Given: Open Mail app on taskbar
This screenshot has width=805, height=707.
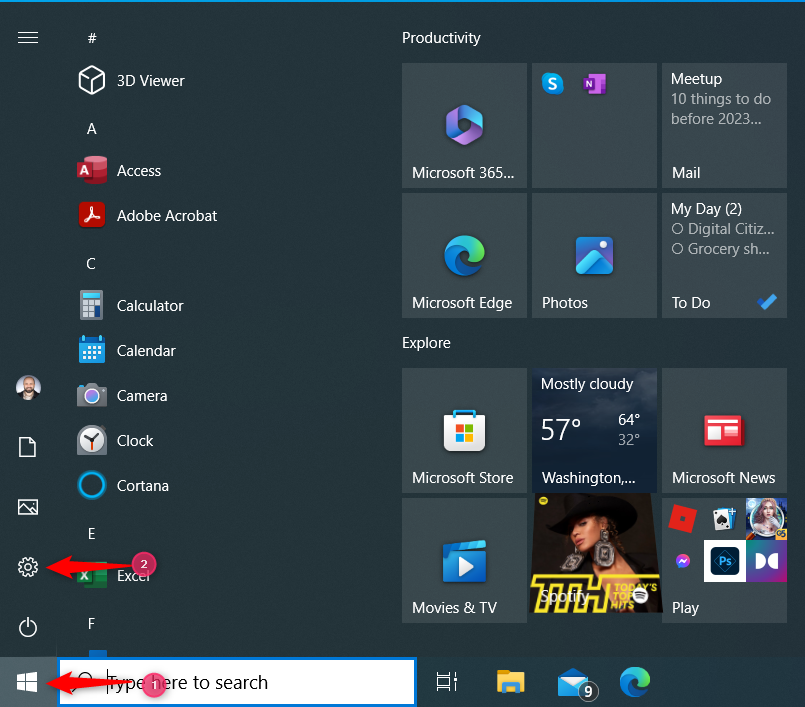Looking at the screenshot, I should 576,683.
